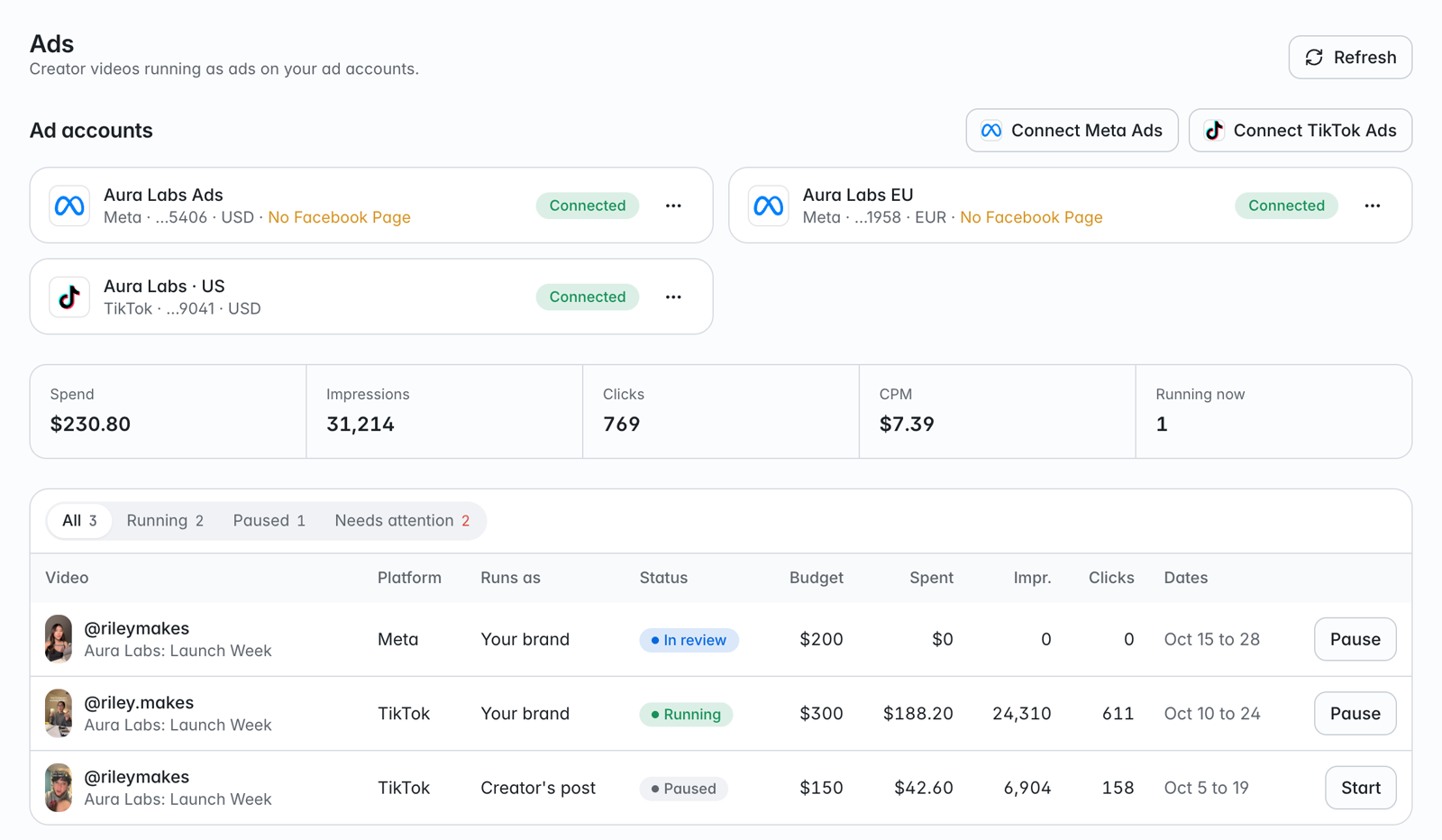Click No Facebook Page warning on Aura Labs Ads

339,217
